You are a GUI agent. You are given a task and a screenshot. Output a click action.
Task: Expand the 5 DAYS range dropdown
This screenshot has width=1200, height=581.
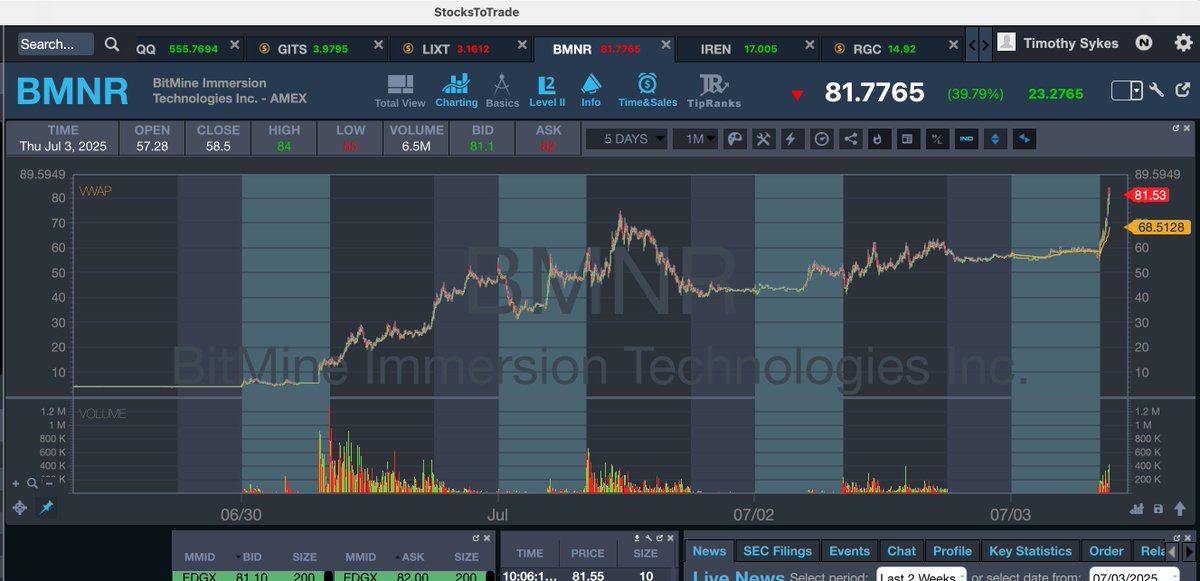626,139
